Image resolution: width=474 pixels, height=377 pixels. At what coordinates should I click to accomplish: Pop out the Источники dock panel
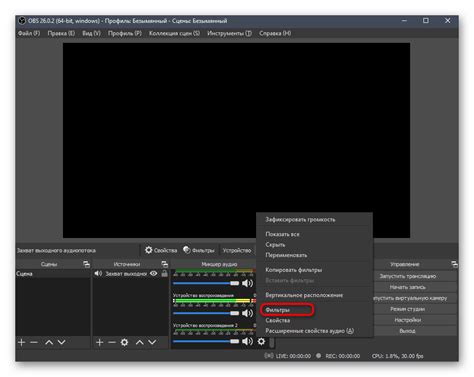164,264
